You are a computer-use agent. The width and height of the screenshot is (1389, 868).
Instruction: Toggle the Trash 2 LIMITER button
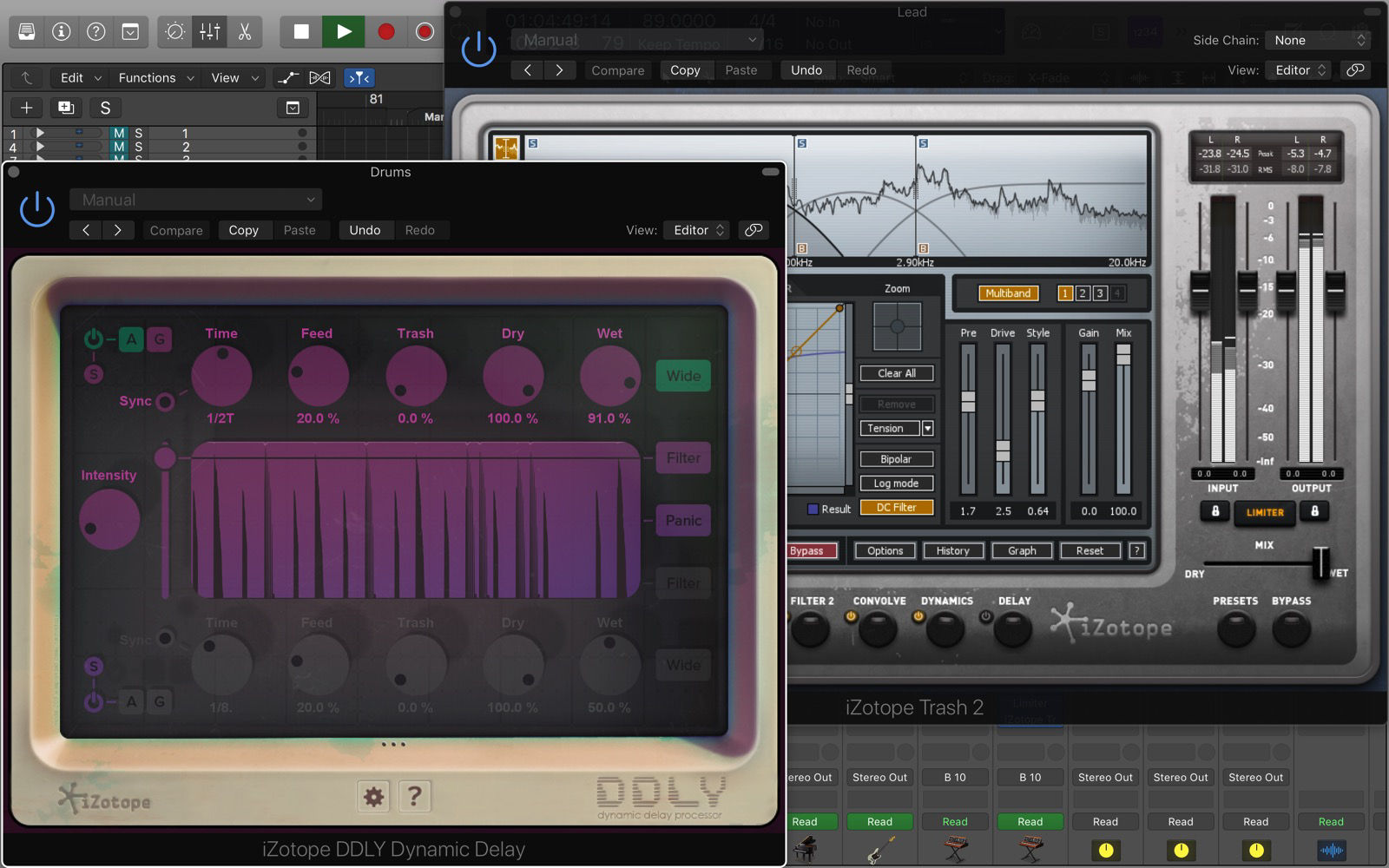[x=1265, y=512]
